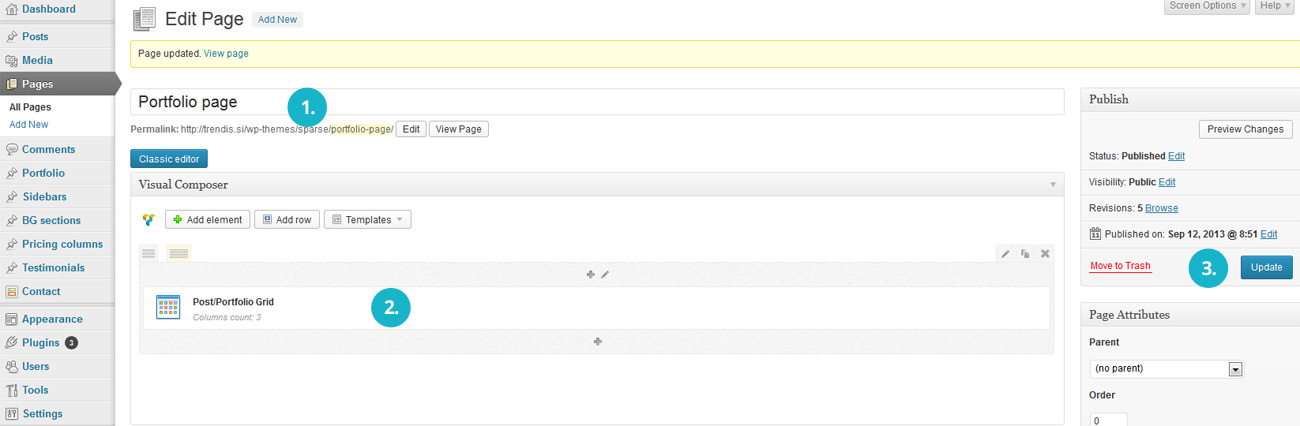Click the Visual Composer logo icon

point(149,219)
